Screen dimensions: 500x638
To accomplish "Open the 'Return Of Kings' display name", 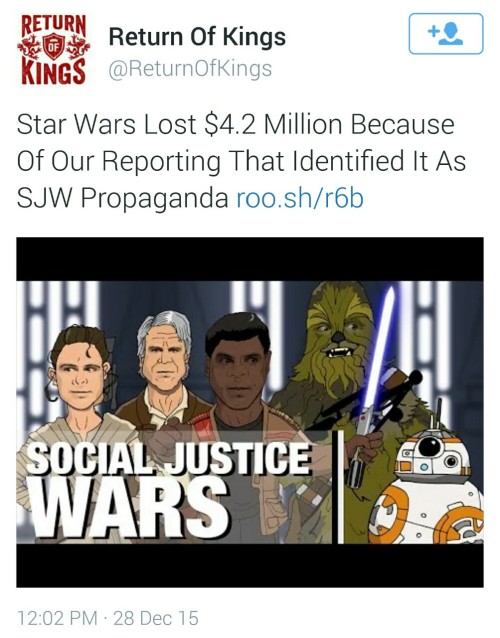I will [197, 37].
